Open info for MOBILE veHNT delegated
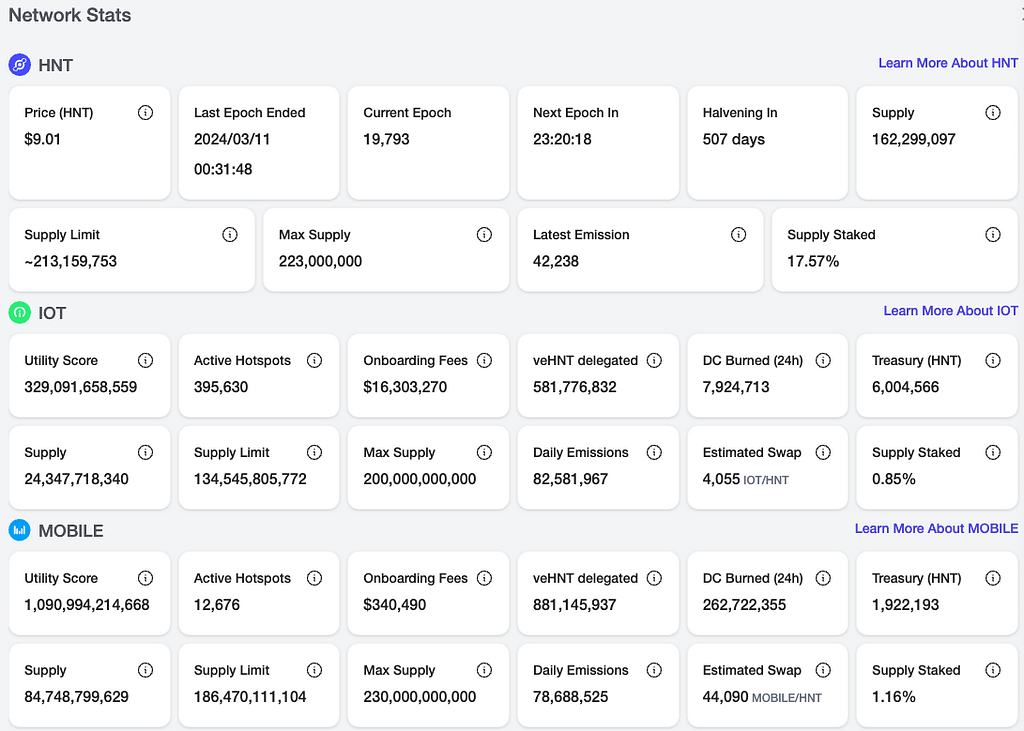The image size is (1024, 731). tap(654, 578)
